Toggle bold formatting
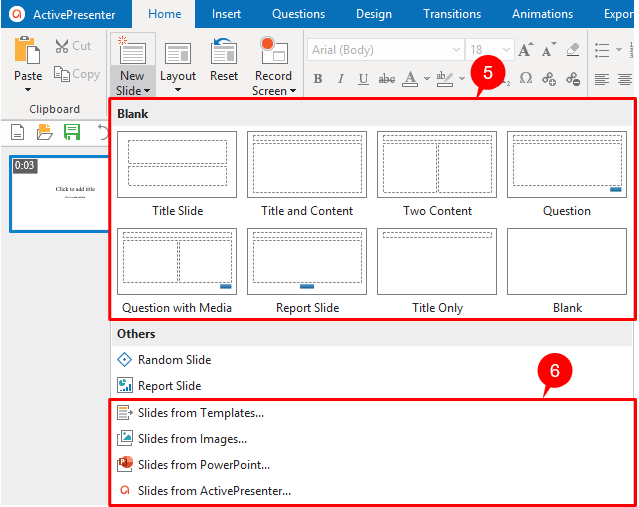The height and width of the screenshot is (507, 639). click(x=318, y=79)
